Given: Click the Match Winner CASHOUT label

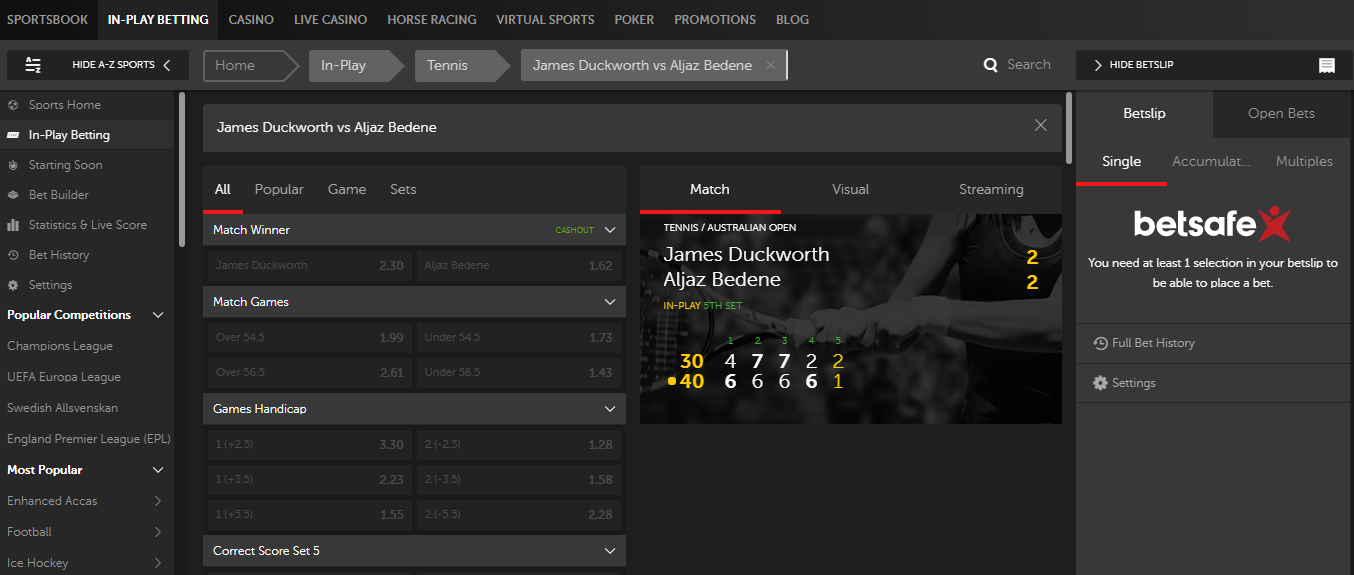Looking at the screenshot, I should (575, 230).
